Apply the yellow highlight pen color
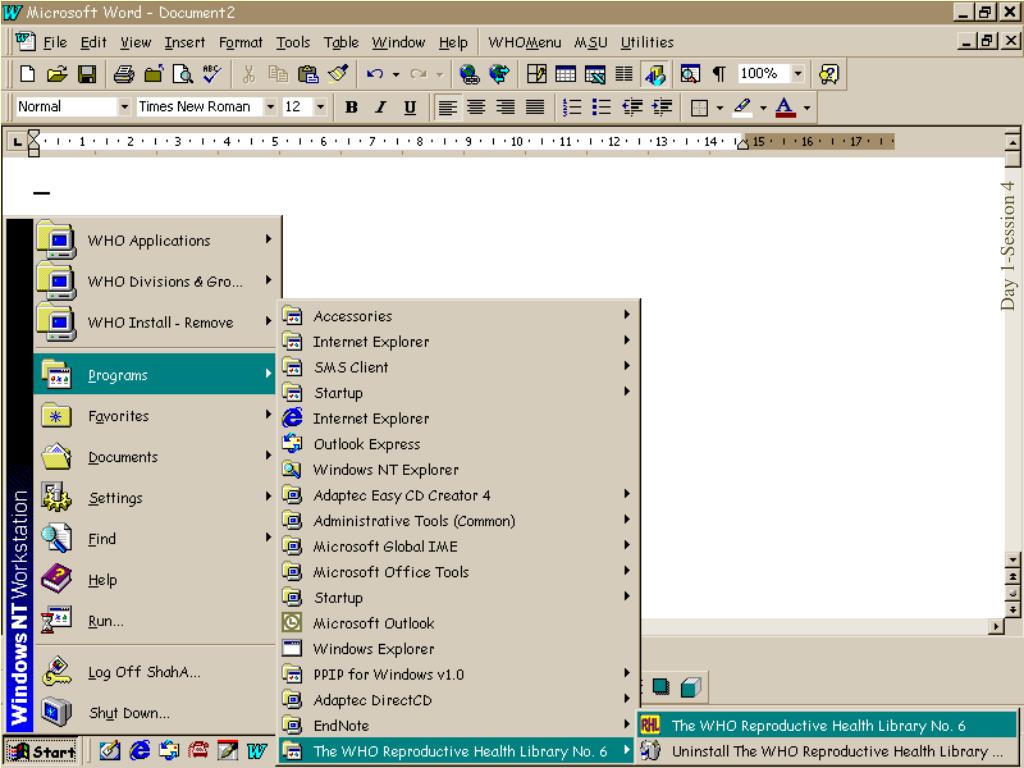This screenshot has width=1024, height=768. 743,107
